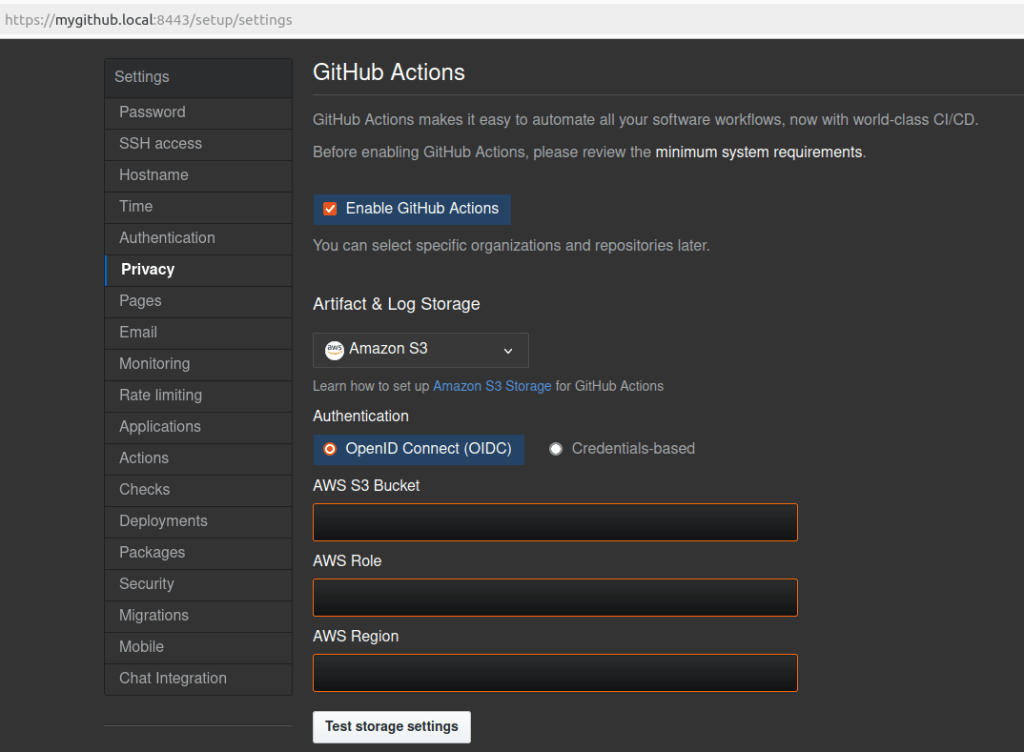Viewport: 1024px width, 752px height.
Task: Focus the AWS Region input field
Action: pyautogui.click(x=555, y=673)
